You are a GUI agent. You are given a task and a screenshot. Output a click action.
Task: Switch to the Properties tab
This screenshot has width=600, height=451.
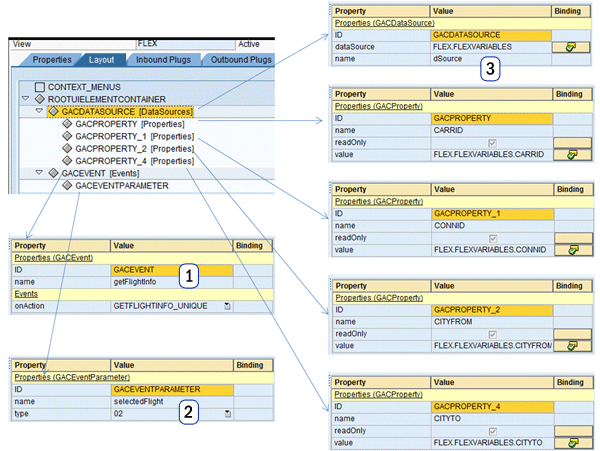(51, 60)
